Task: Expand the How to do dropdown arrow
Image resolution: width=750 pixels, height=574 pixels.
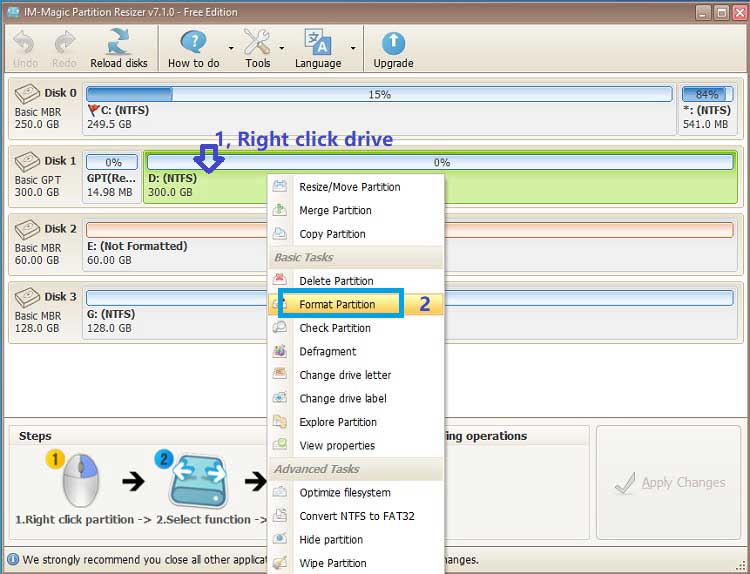Action: [x=231, y=48]
